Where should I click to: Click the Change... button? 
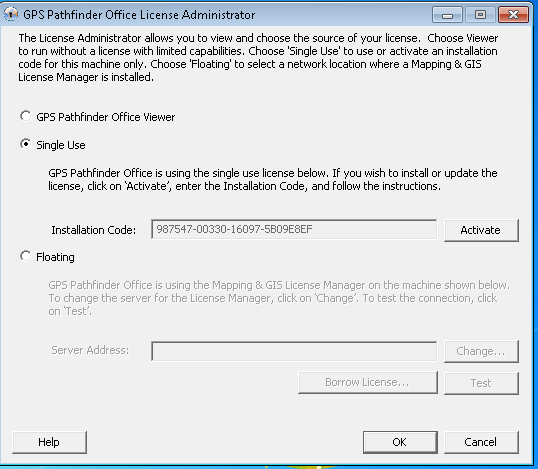click(x=481, y=351)
